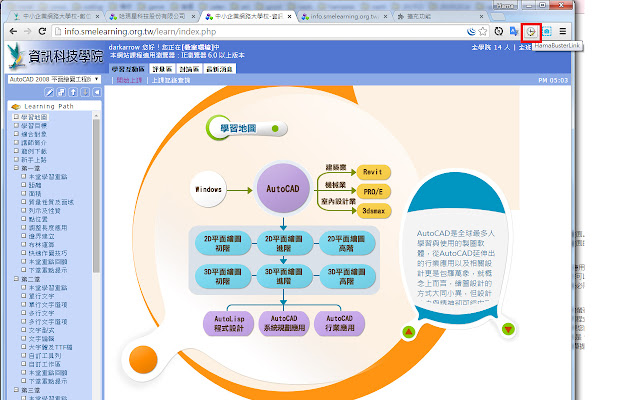Click the windows icon in the Learning Path toolbar
This screenshot has height=400, width=640.
(61, 92)
